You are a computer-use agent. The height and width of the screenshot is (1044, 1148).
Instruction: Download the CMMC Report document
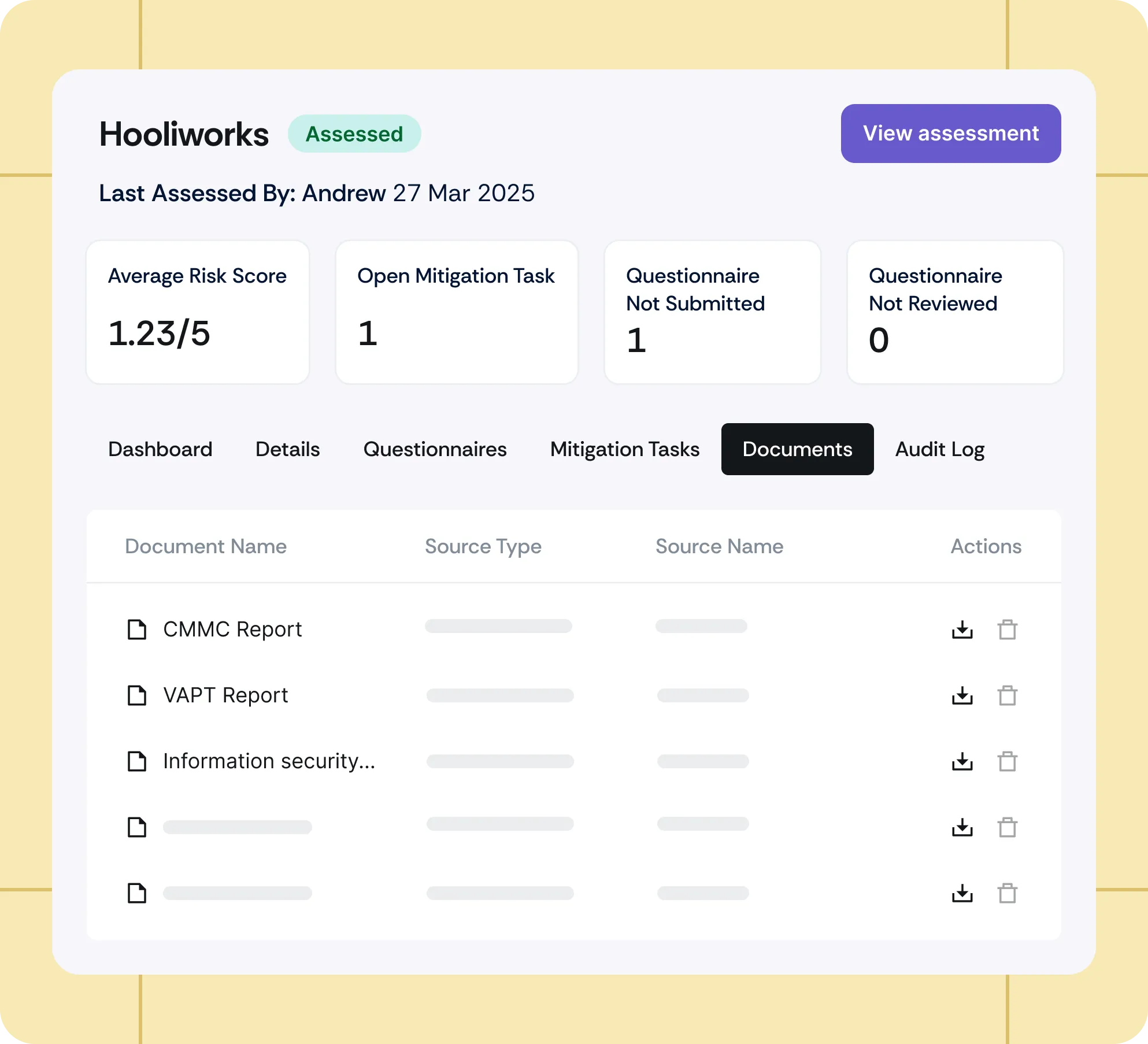pyautogui.click(x=962, y=630)
